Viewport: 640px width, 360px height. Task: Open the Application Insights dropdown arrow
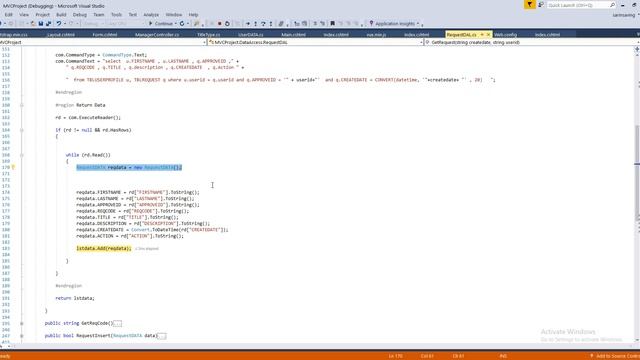[418, 24]
